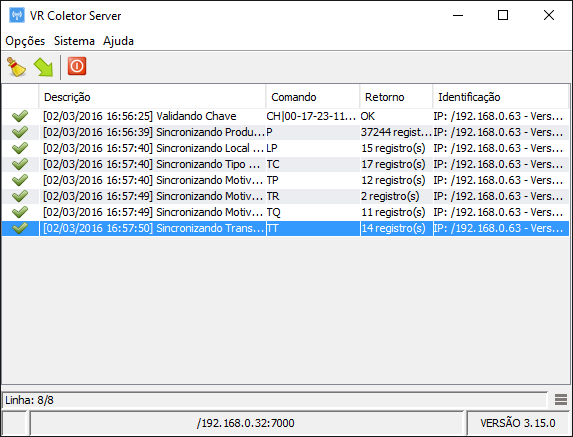Select the row with TC command
The height and width of the screenshot is (437, 573).
[x=285, y=164]
